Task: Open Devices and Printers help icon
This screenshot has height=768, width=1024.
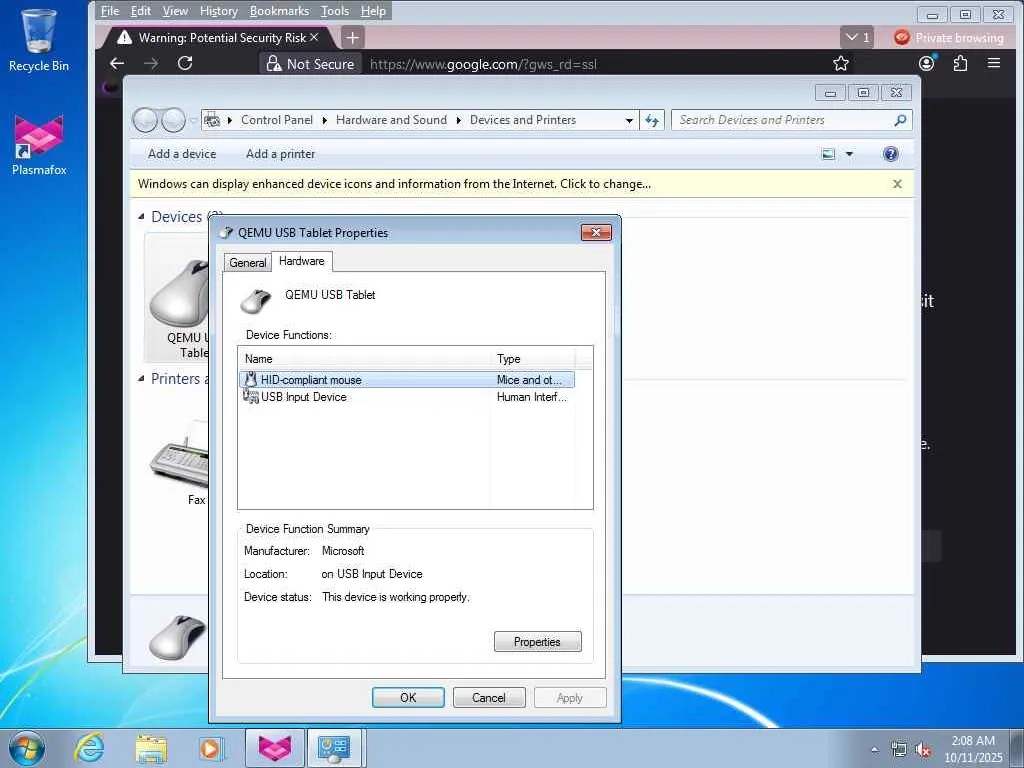Action: pos(890,154)
